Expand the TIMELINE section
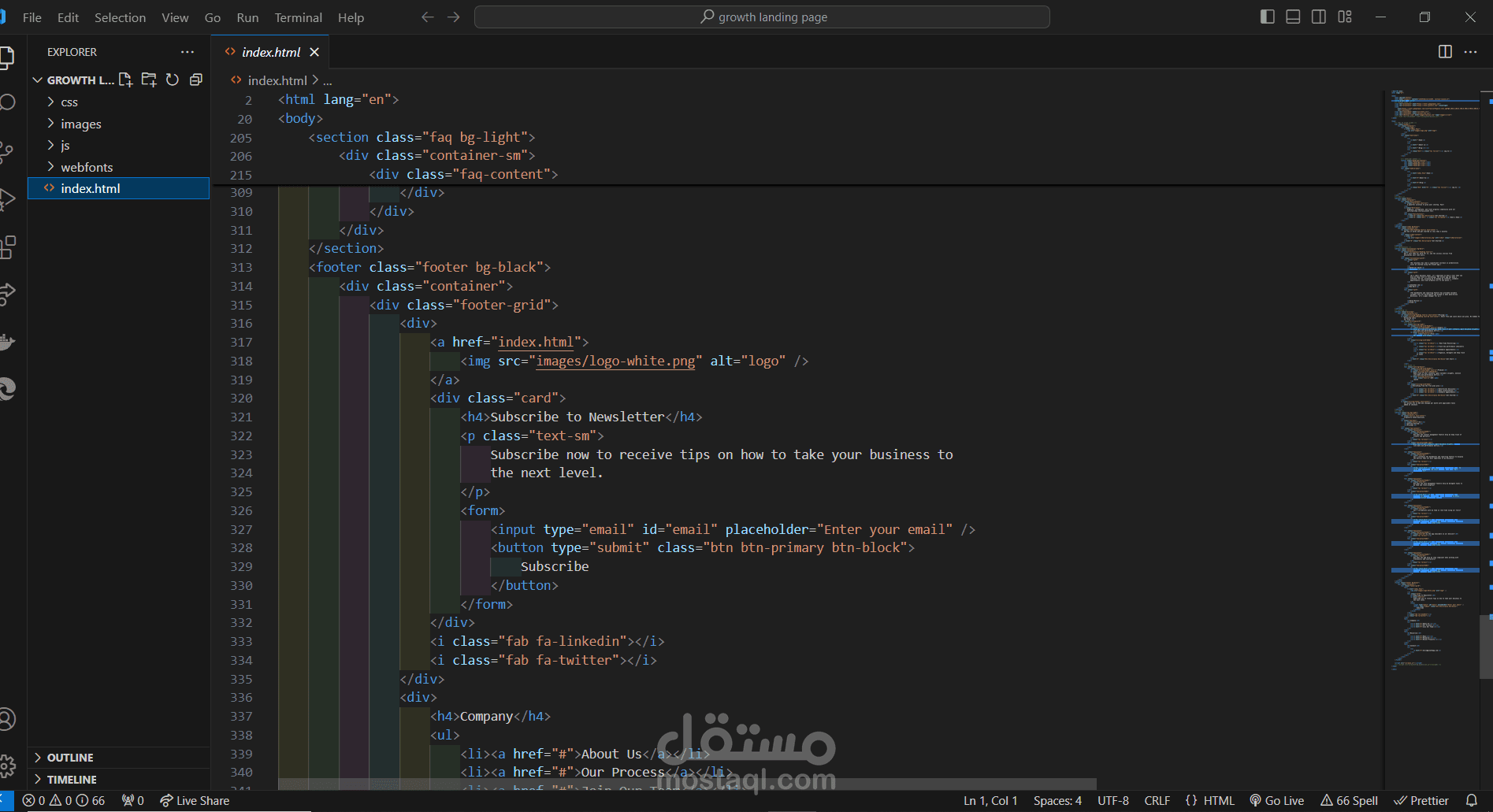The width and height of the screenshot is (1493, 812). tap(118, 780)
